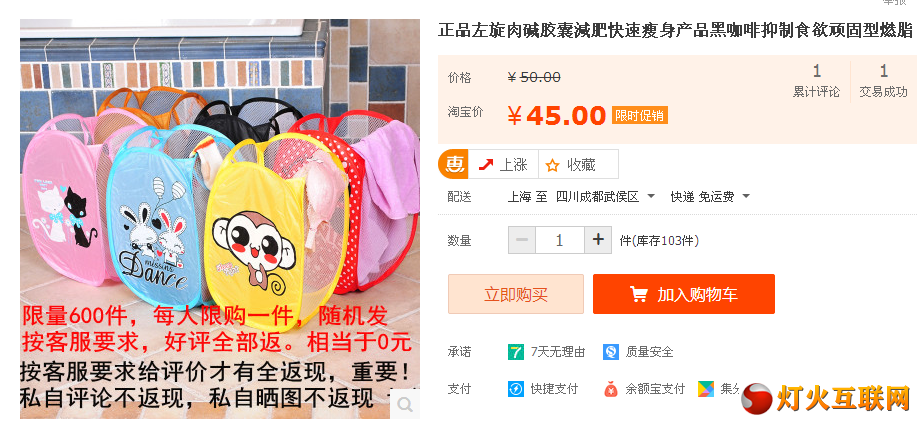Expand the 快递 免运费 shipping dropdown
This screenshot has width=917, height=423.
pyautogui.click(x=710, y=197)
